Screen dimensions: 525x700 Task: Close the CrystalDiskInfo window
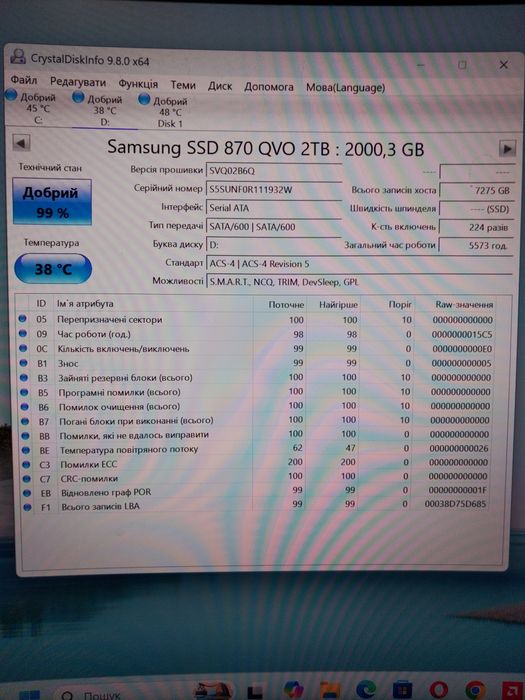tap(504, 65)
